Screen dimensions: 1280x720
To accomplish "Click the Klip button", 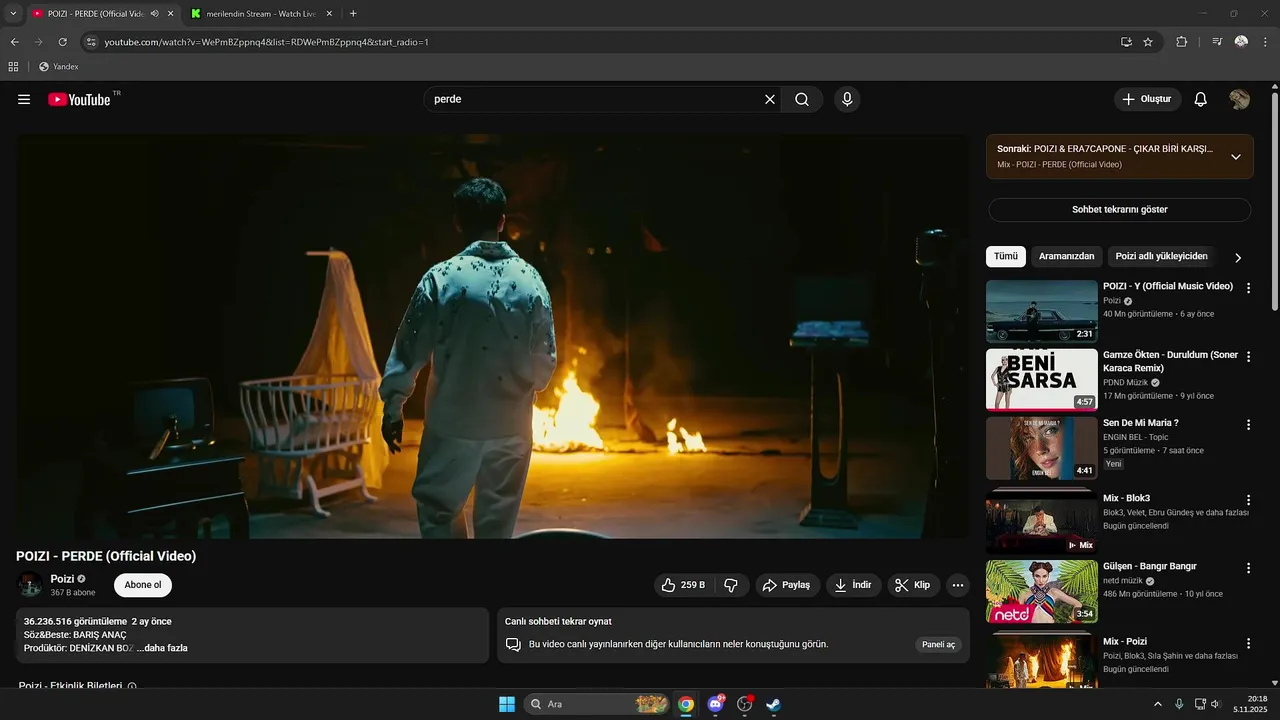I will tap(913, 585).
